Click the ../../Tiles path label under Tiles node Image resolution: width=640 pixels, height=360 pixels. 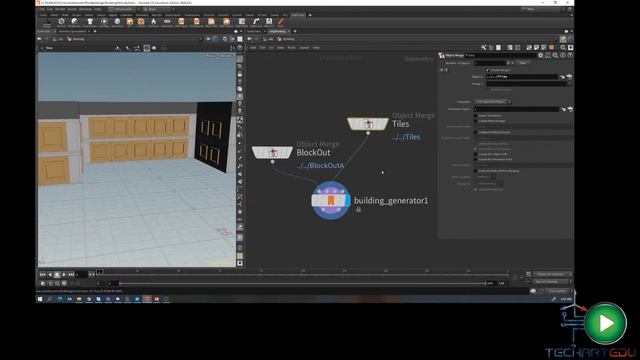click(x=406, y=137)
